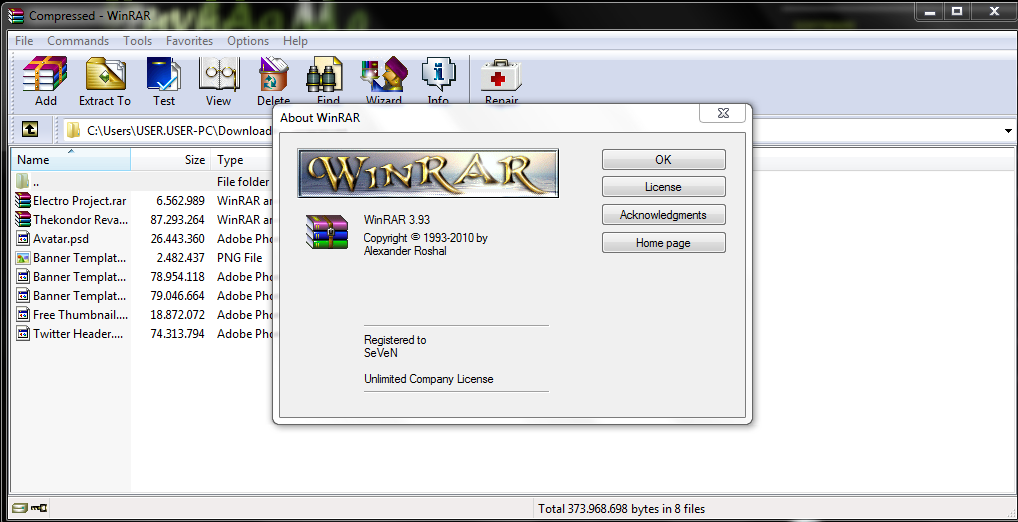Sort file list by Type column
The height and width of the screenshot is (522, 1018).
242,159
